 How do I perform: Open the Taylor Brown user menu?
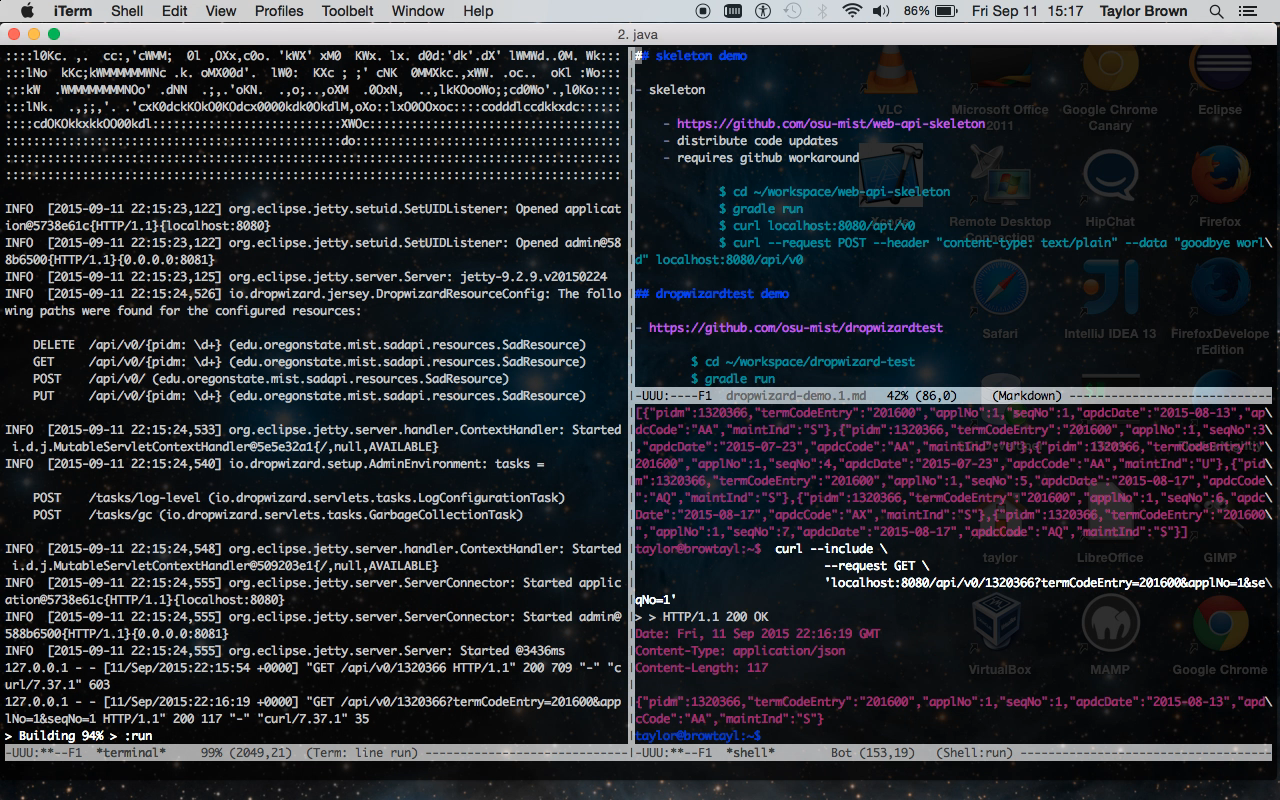tap(1143, 11)
